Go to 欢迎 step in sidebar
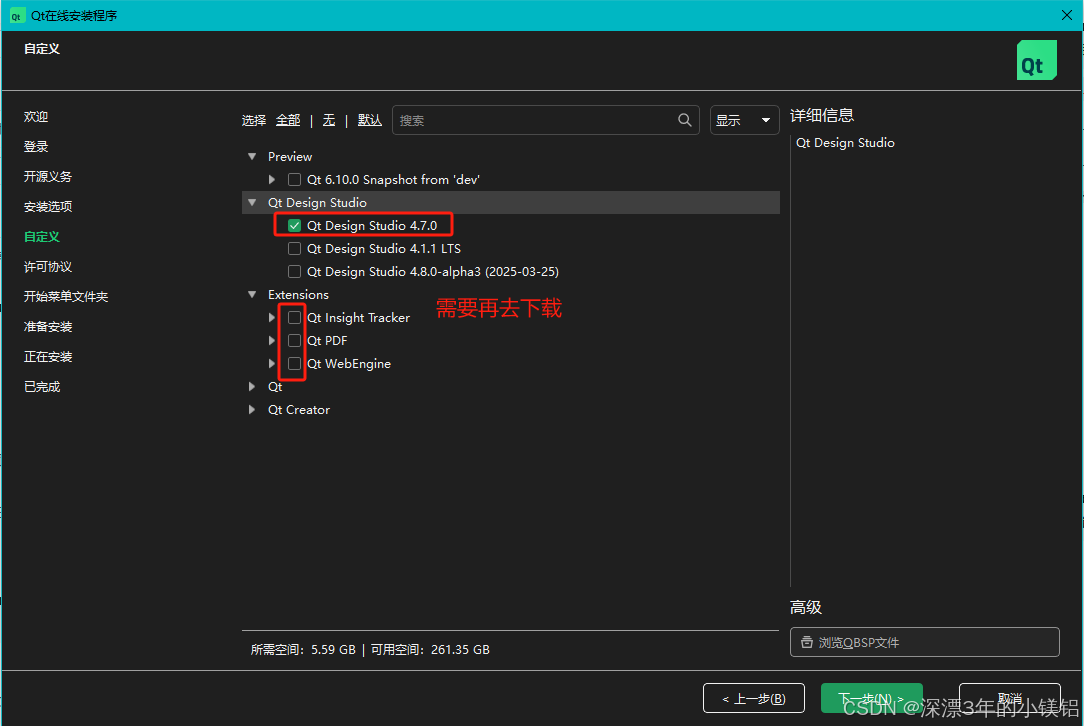Image resolution: width=1084 pixels, height=726 pixels. coord(36,117)
